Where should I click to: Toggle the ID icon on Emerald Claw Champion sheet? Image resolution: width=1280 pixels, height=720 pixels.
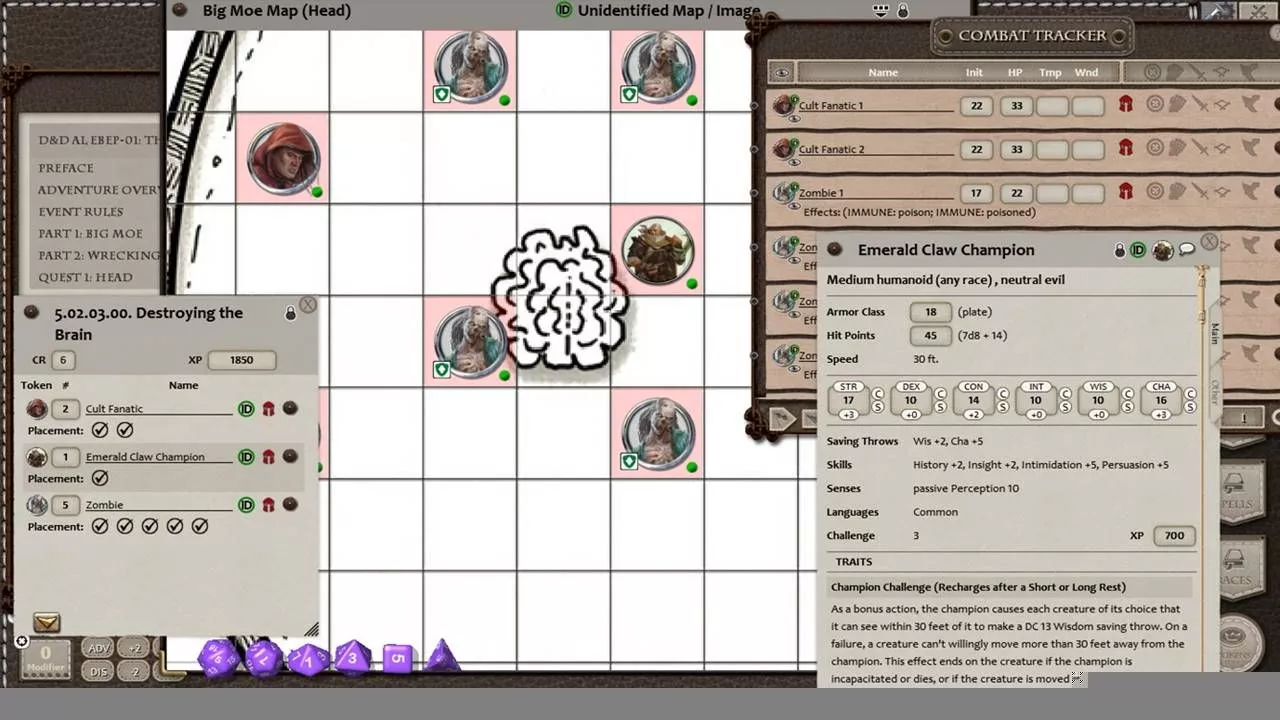coord(1138,250)
